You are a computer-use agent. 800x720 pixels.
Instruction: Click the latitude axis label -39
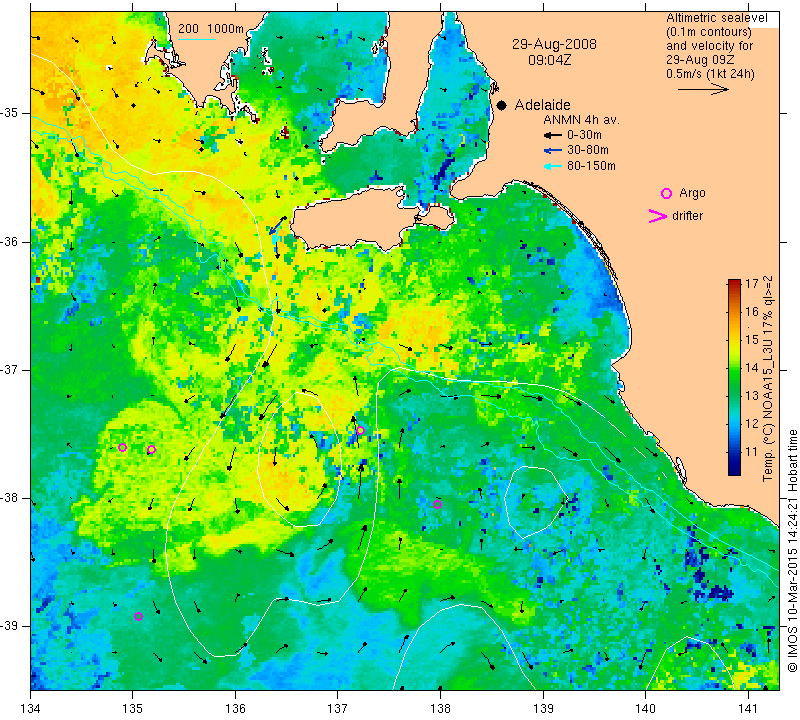(x=9, y=626)
